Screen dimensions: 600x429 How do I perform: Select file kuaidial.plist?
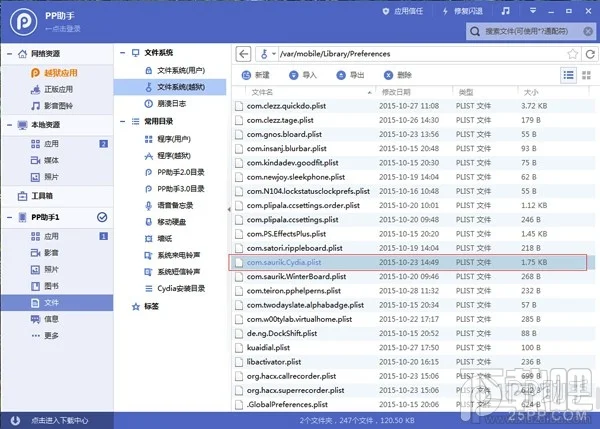(x=413, y=347)
